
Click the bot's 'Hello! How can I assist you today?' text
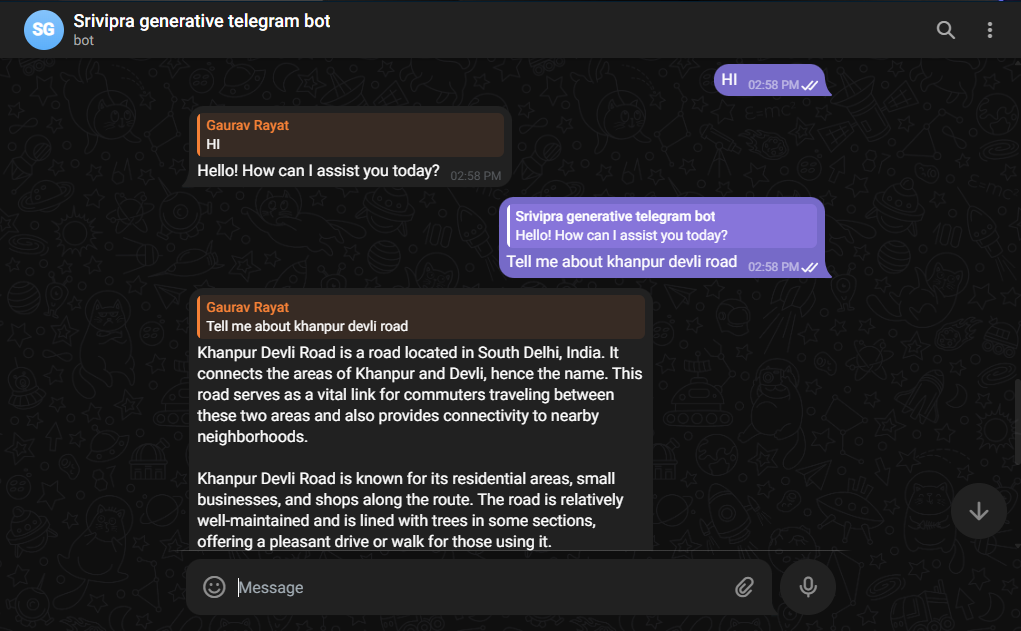(318, 171)
